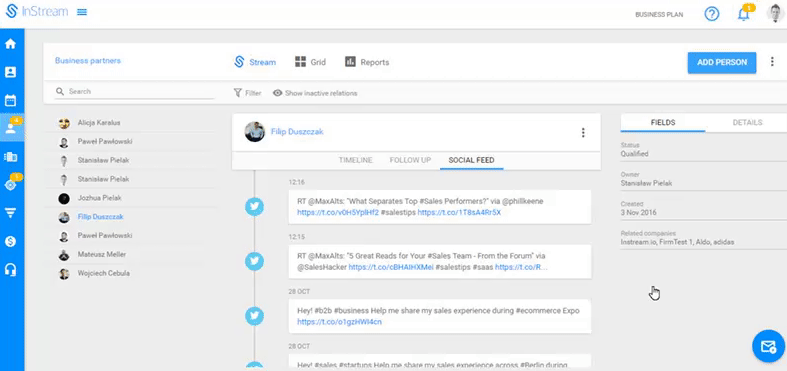This screenshot has height=371, width=787.
Task: Open the dollar sign sidebar icon
Action: tap(11, 241)
